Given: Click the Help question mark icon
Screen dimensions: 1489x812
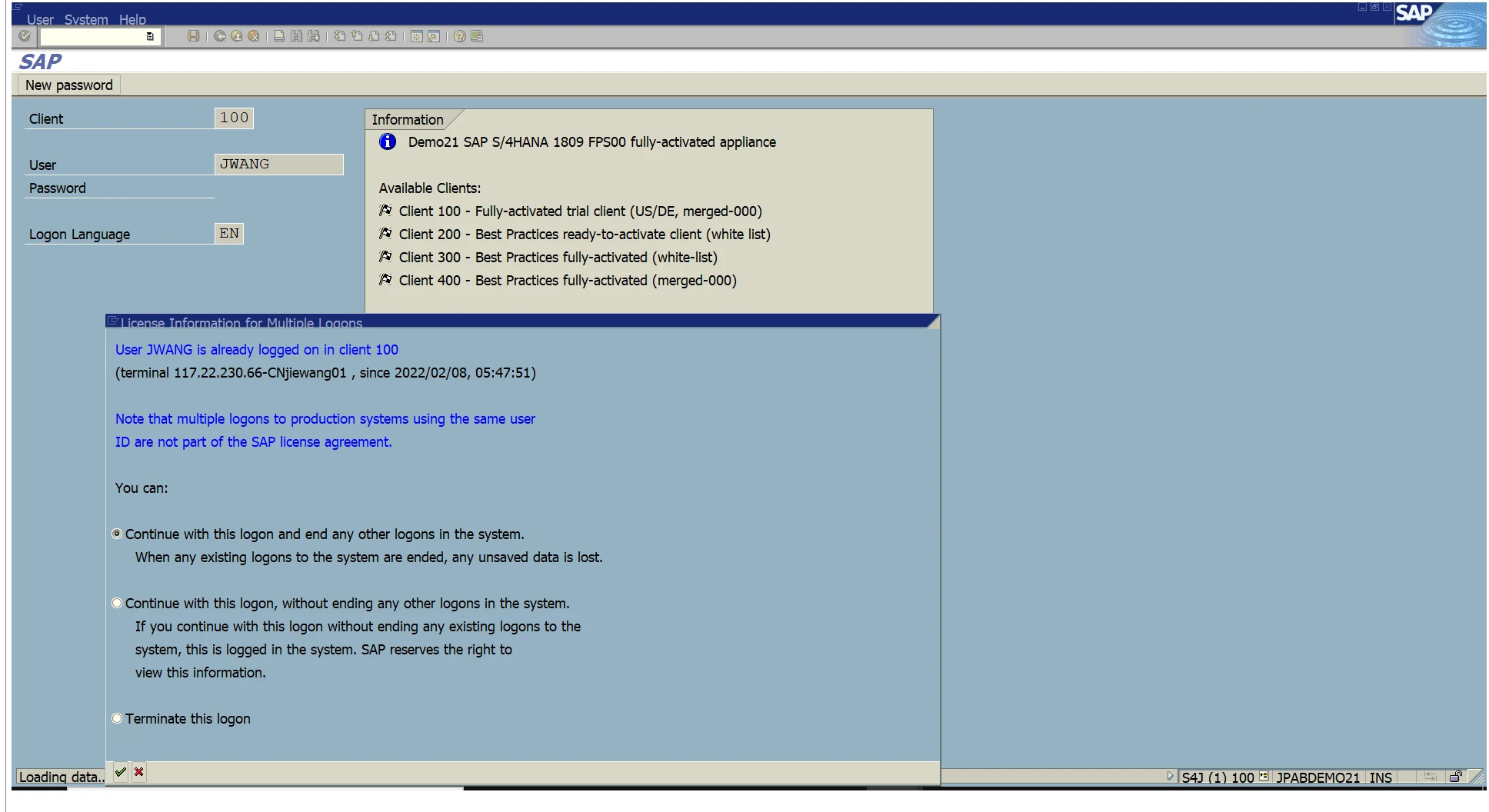Looking at the screenshot, I should [x=460, y=36].
